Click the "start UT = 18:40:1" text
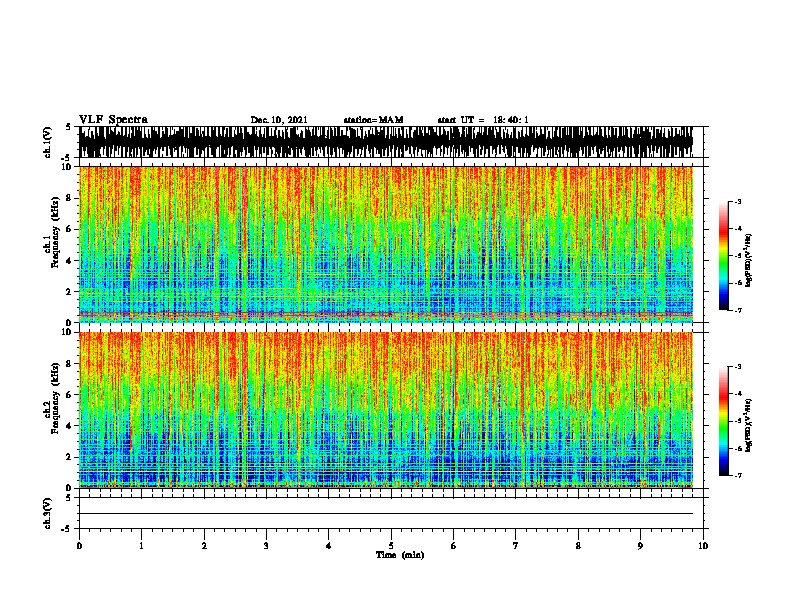The image size is (792, 612). (x=483, y=120)
